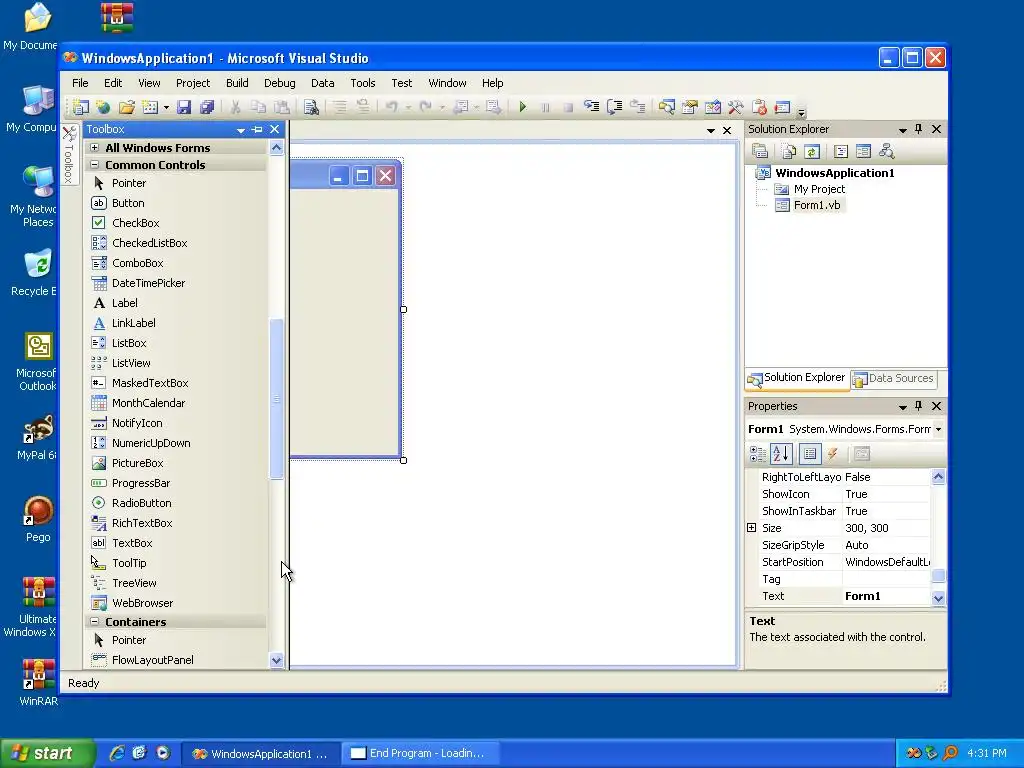
Task: Click the Save All stacked disks icon
Action: 207,107
